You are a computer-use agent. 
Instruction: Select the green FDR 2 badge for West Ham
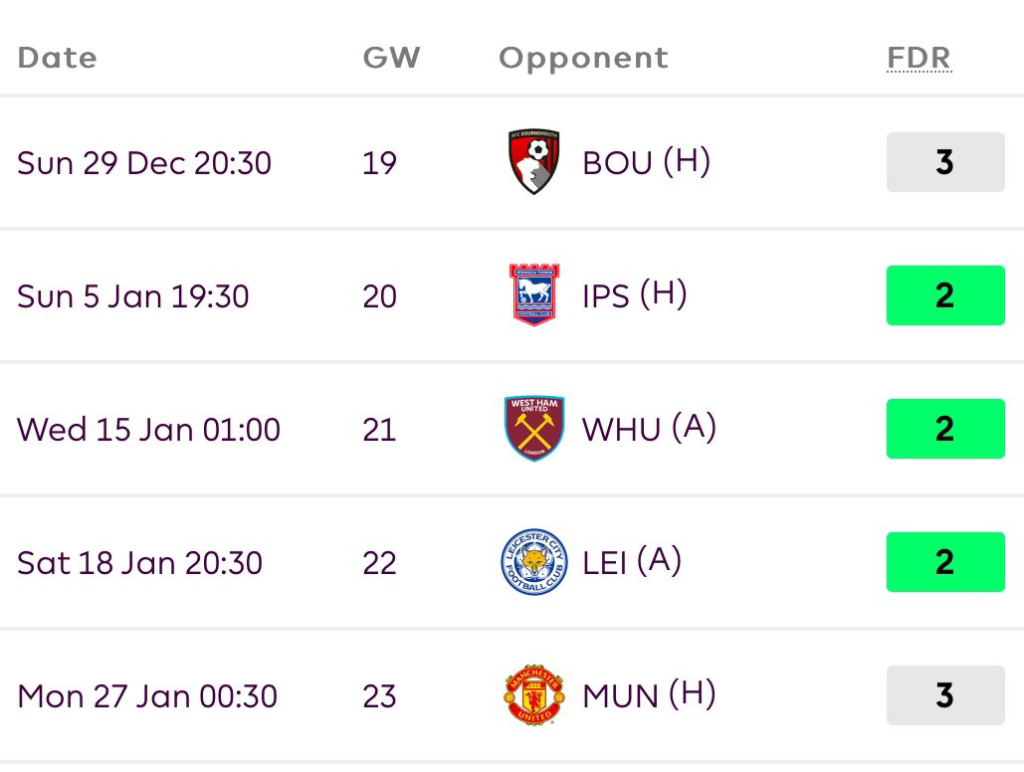(945, 429)
